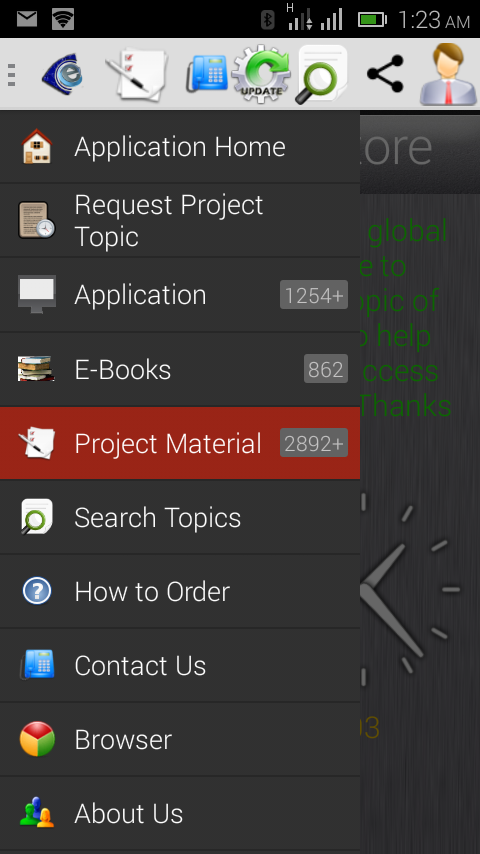Open the magnifier document search icon

click(322, 74)
